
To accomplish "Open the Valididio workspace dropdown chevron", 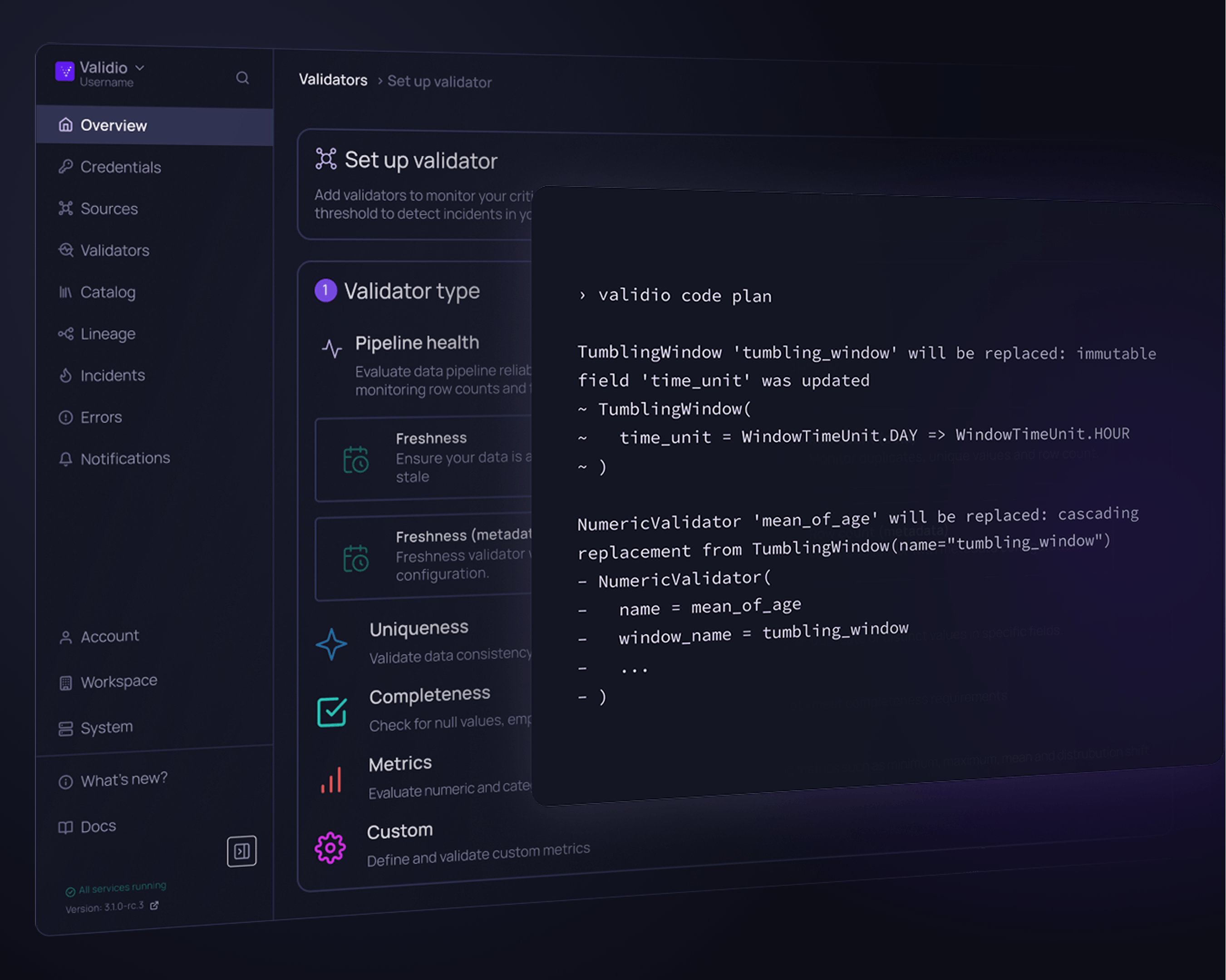I will [x=140, y=68].
